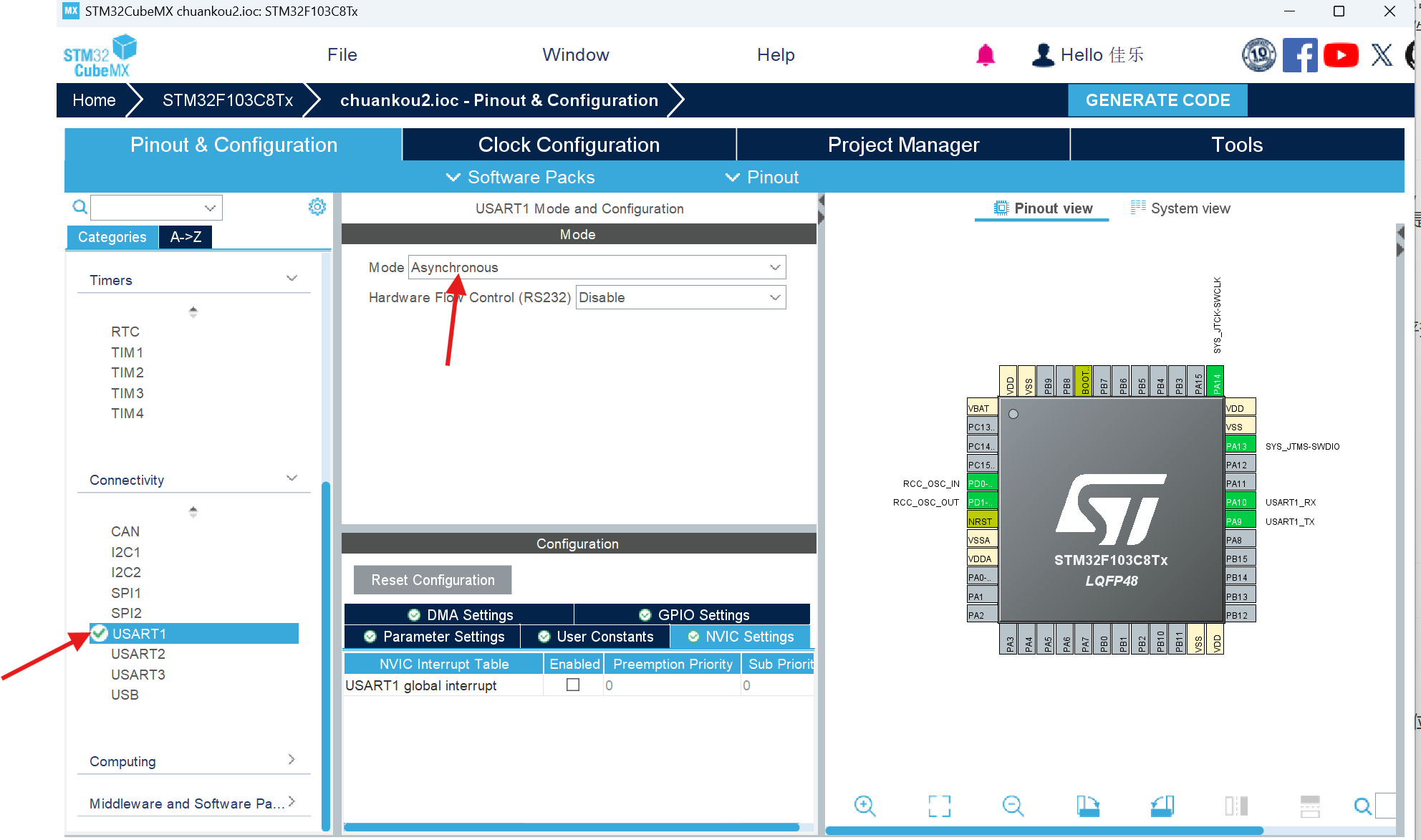Click the Timers sort arrows icon
Viewport: 1421px width, 840px height.
coord(193,312)
